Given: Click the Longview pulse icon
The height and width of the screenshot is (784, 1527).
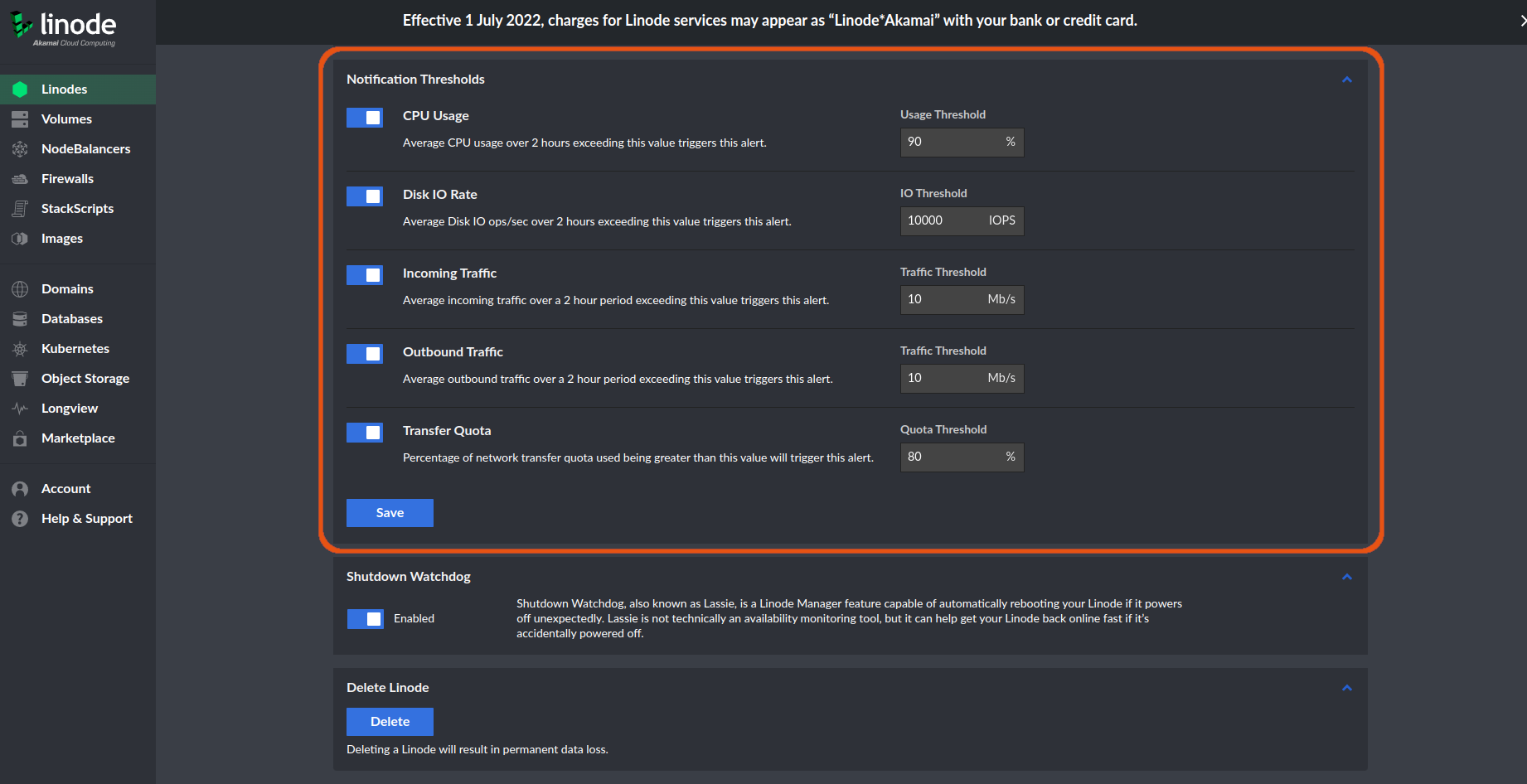Looking at the screenshot, I should click(x=20, y=409).
